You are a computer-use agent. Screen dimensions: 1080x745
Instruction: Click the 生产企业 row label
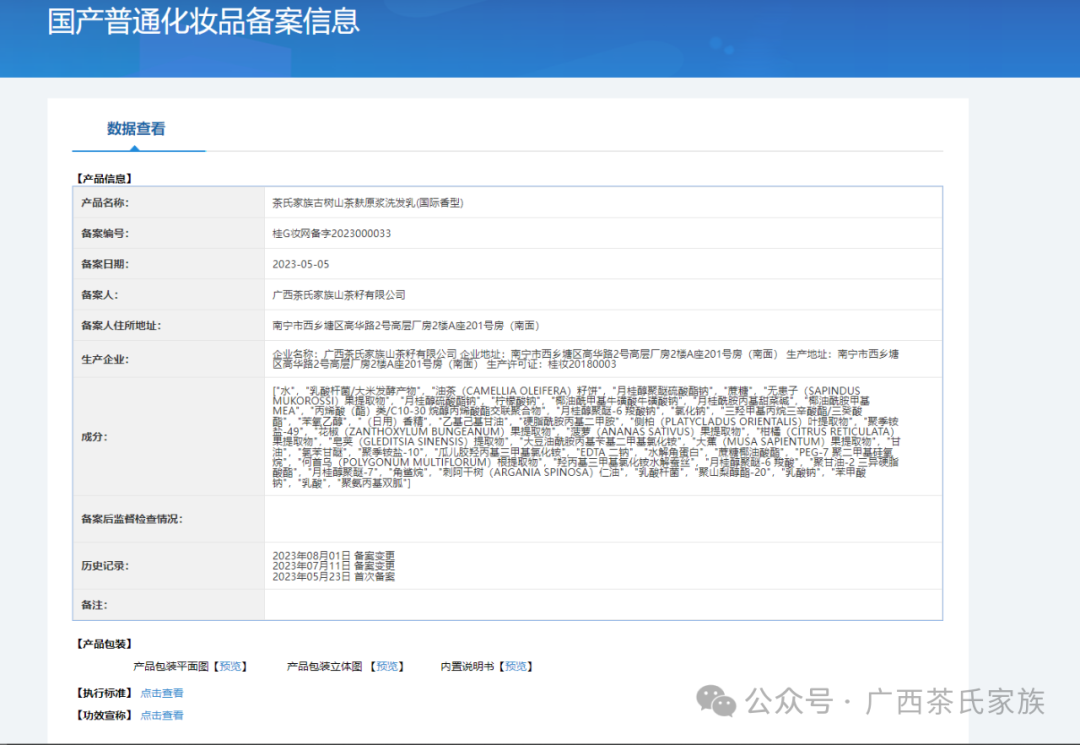click(105, 359)
